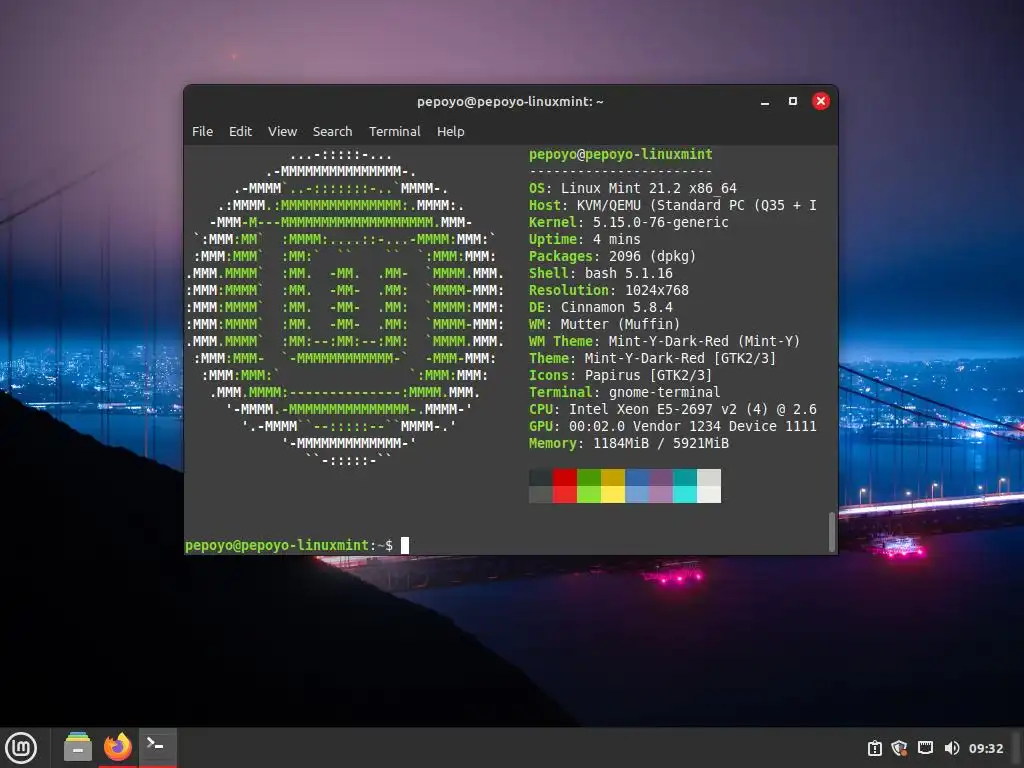Viewport: 1024px width, 768px height.
Task: Click the 'Packages: 2096 (dpkg)' line
Action: (x=613, y=256)
